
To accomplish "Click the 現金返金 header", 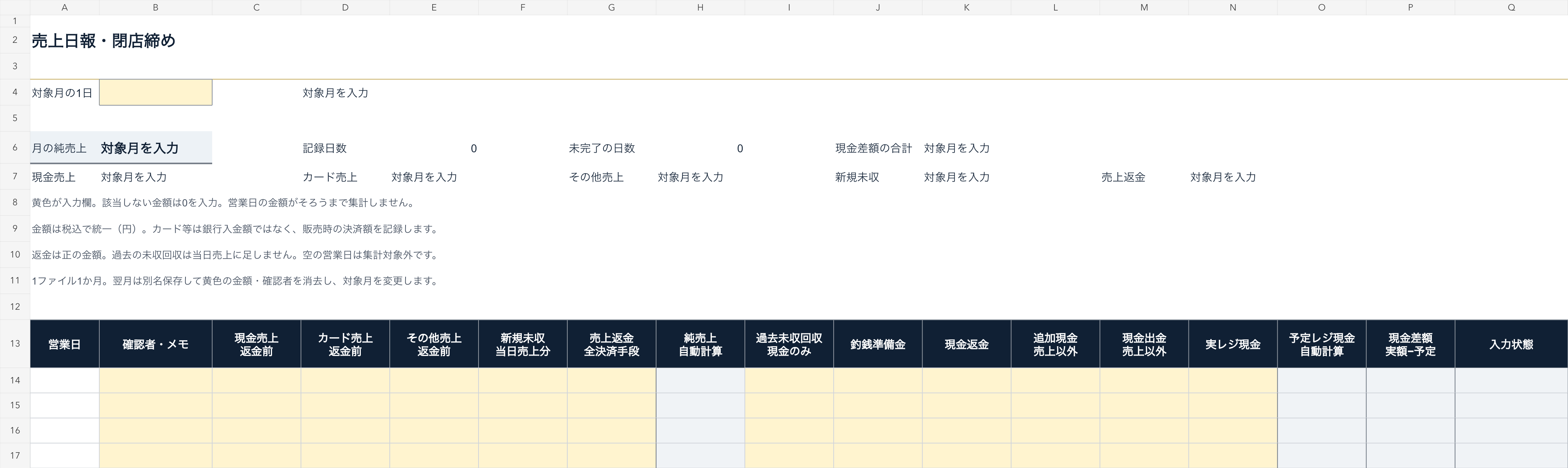I will (x=966, y=344).
